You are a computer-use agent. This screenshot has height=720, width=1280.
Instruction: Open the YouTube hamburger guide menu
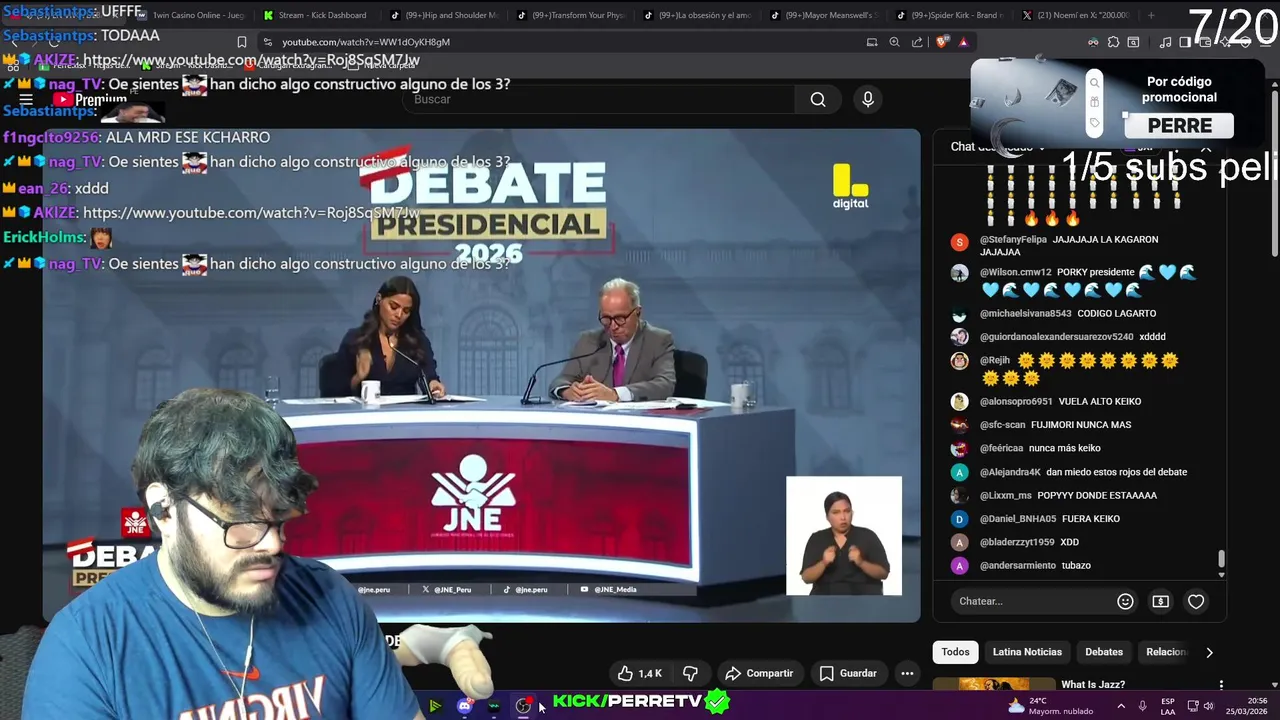click(x=26, y=99)
